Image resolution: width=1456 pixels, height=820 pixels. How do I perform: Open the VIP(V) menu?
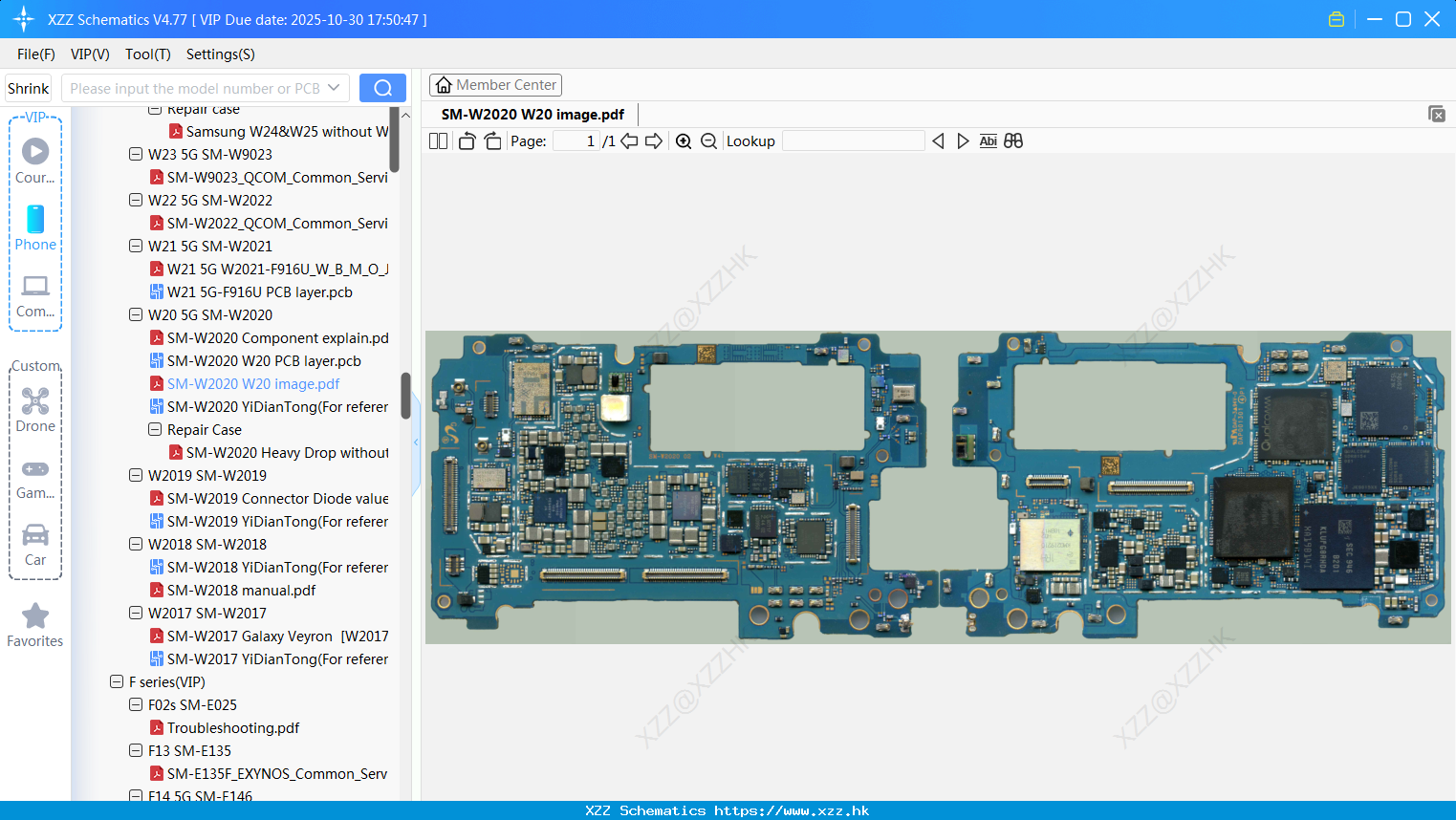tap(90, 54)
